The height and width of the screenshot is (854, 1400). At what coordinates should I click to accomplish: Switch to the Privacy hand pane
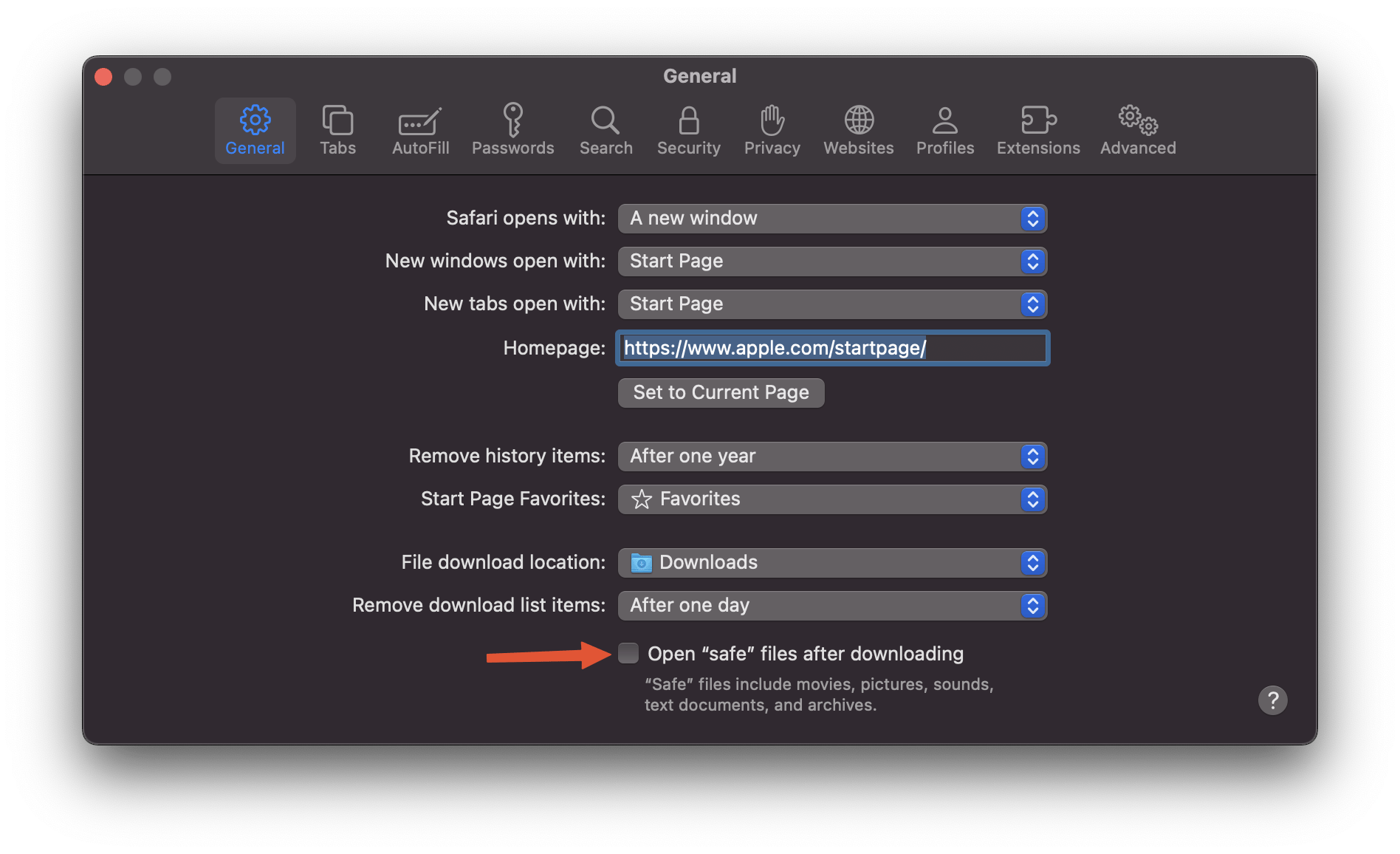772,130
